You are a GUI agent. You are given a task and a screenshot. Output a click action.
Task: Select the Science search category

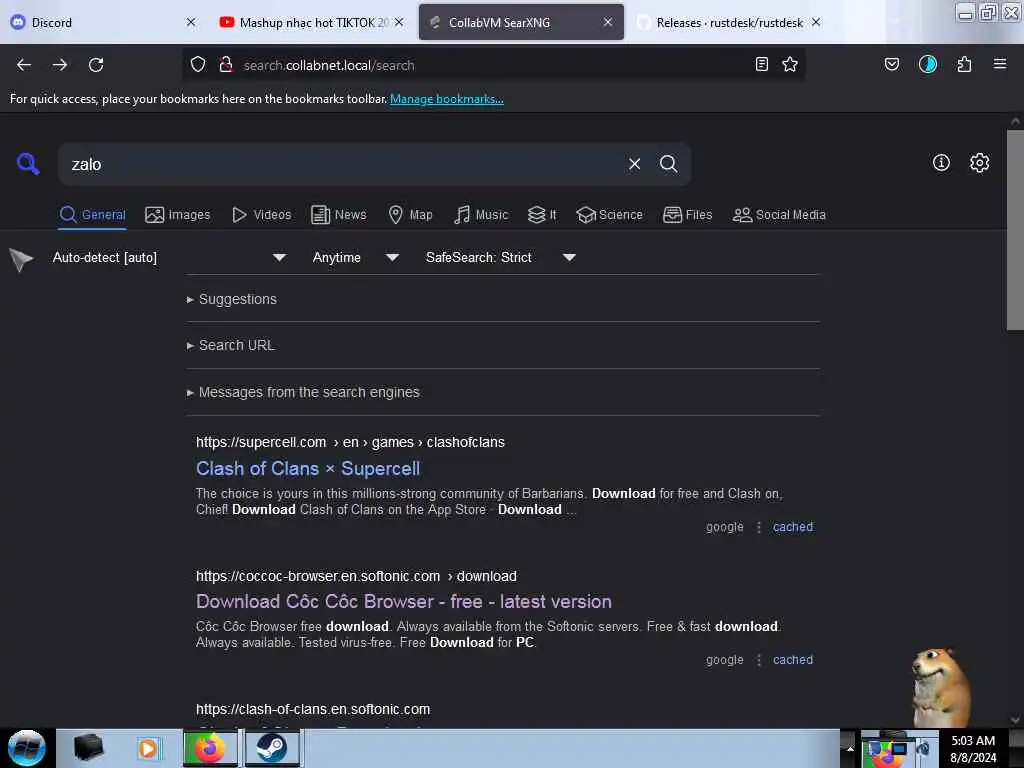(x=609, y=215)
